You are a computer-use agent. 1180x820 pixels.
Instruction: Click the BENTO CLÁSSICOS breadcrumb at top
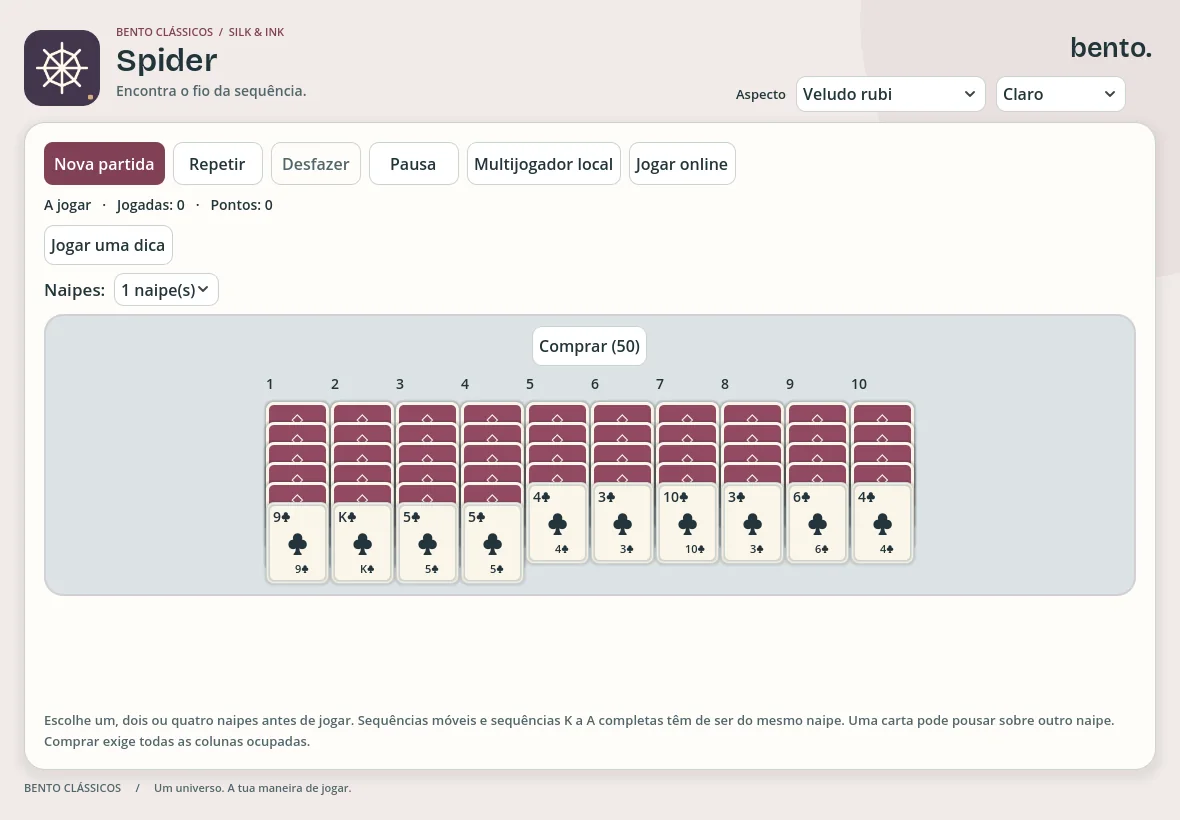[164, 32]
